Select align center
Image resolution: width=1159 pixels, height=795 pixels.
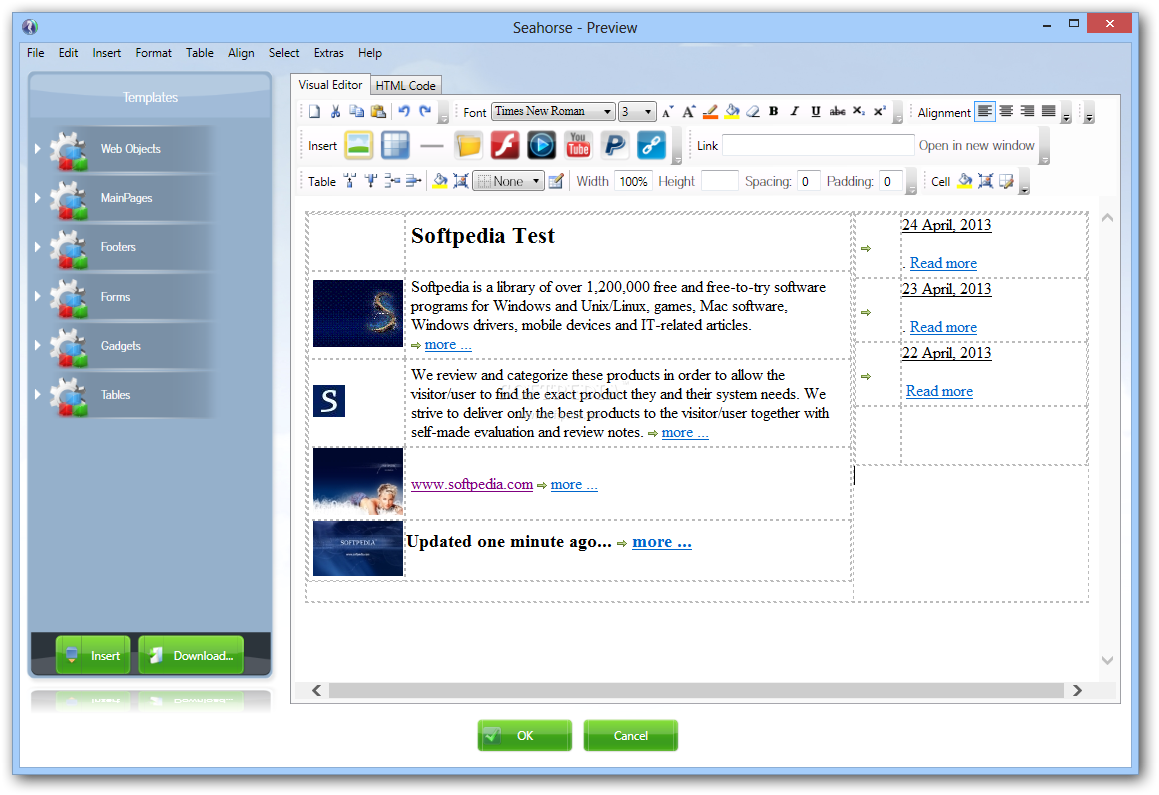pos(1007,112)
